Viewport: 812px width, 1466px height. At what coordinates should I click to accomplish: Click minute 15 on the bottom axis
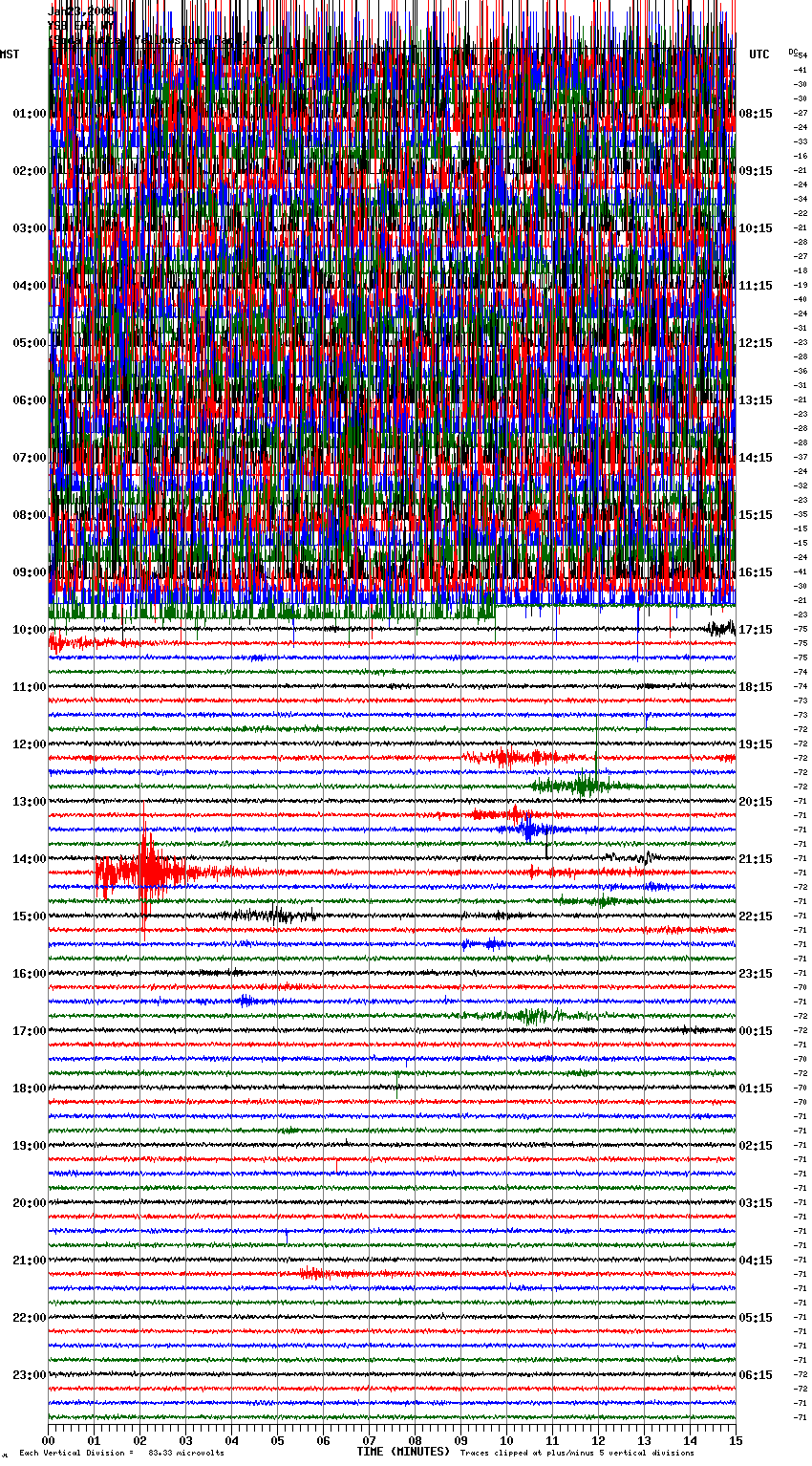point(736,1440)
